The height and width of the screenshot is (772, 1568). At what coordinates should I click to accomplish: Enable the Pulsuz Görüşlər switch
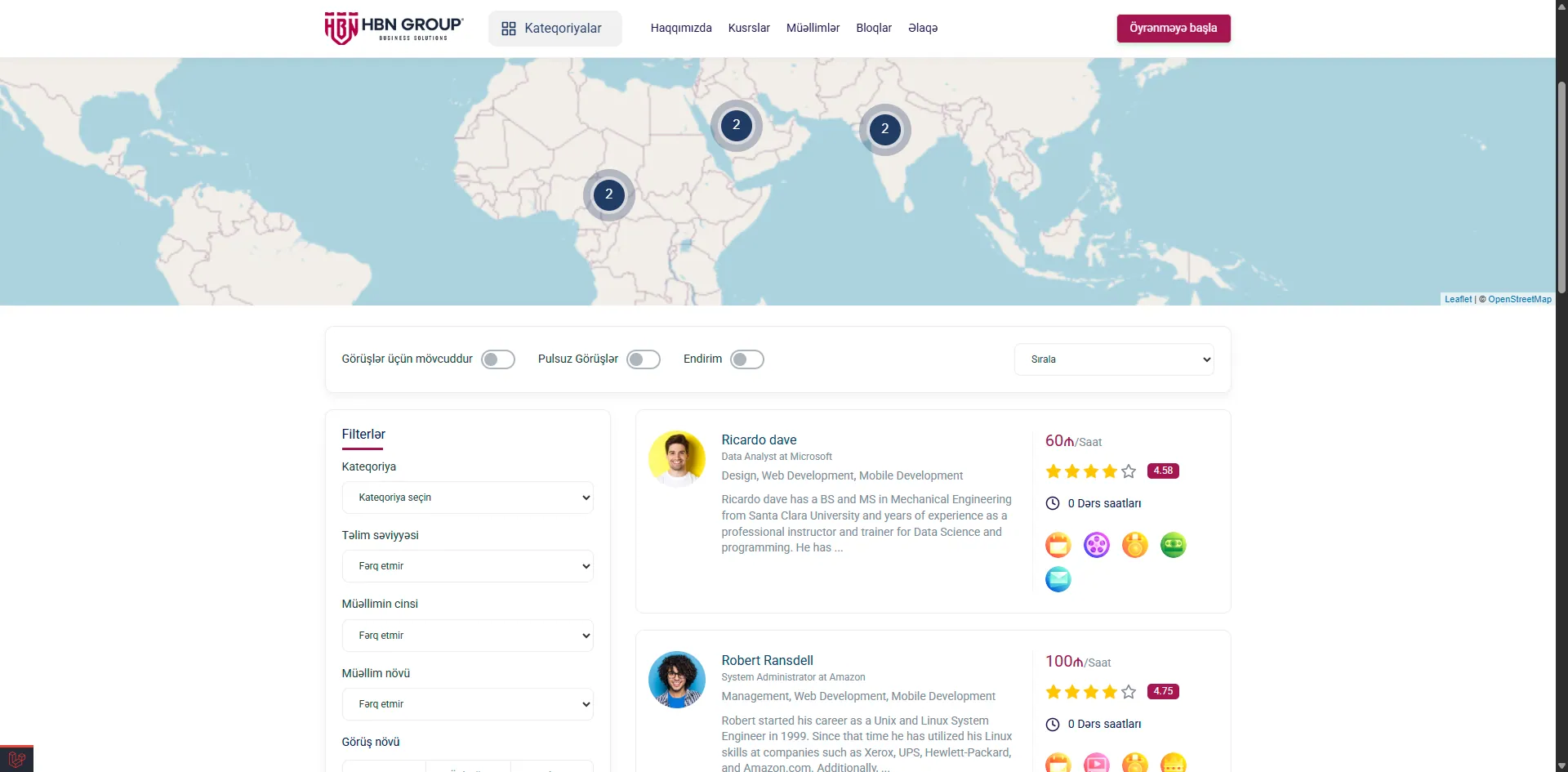[644, 359]
